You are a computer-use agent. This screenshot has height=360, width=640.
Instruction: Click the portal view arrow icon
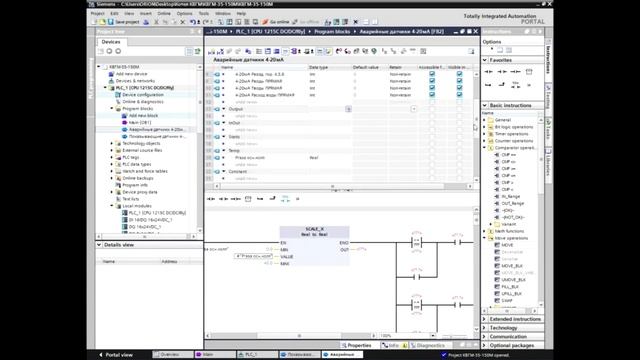pos(100,355)
